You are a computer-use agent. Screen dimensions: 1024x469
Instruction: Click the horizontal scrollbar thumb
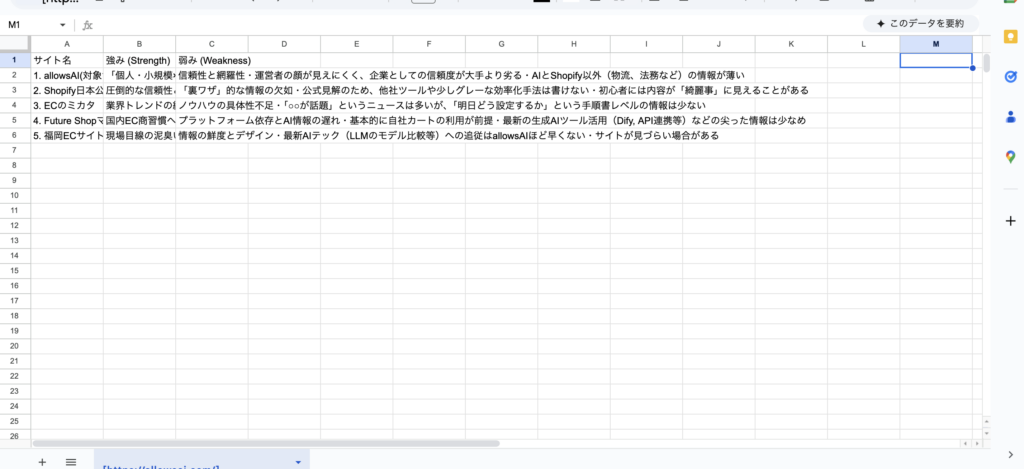pos(265,442)
